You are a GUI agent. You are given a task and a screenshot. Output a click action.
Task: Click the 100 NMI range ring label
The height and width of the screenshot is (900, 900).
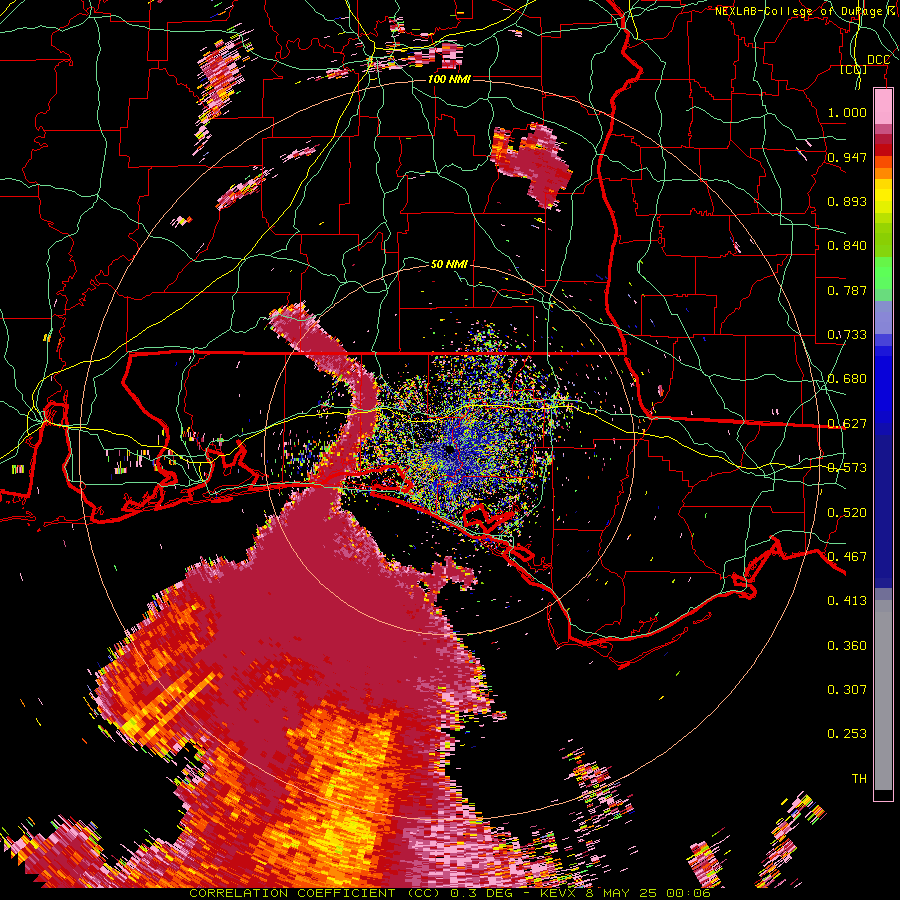click(x=449, y=79)
